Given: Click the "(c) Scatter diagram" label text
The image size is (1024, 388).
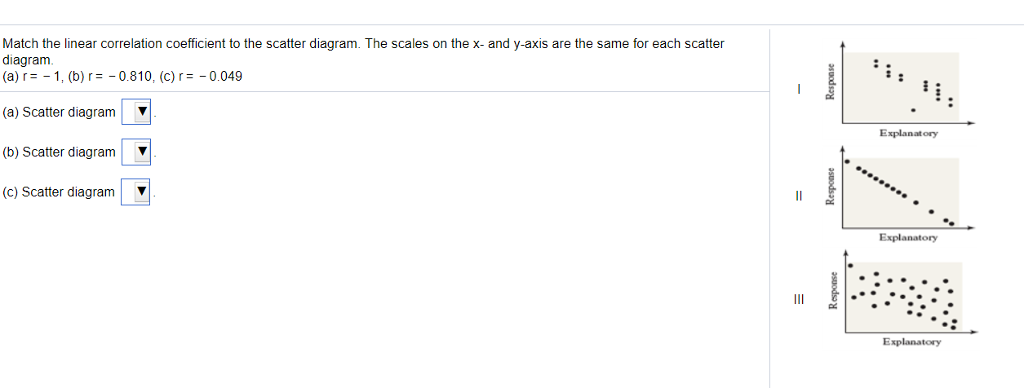Looking at the screenshot, I should (x=59, y=192).
